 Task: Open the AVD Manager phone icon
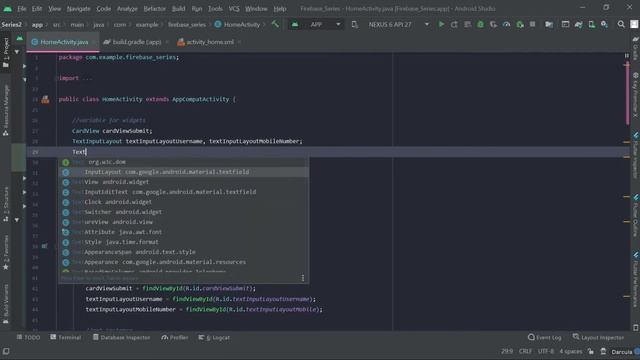[x=591, y=24]
